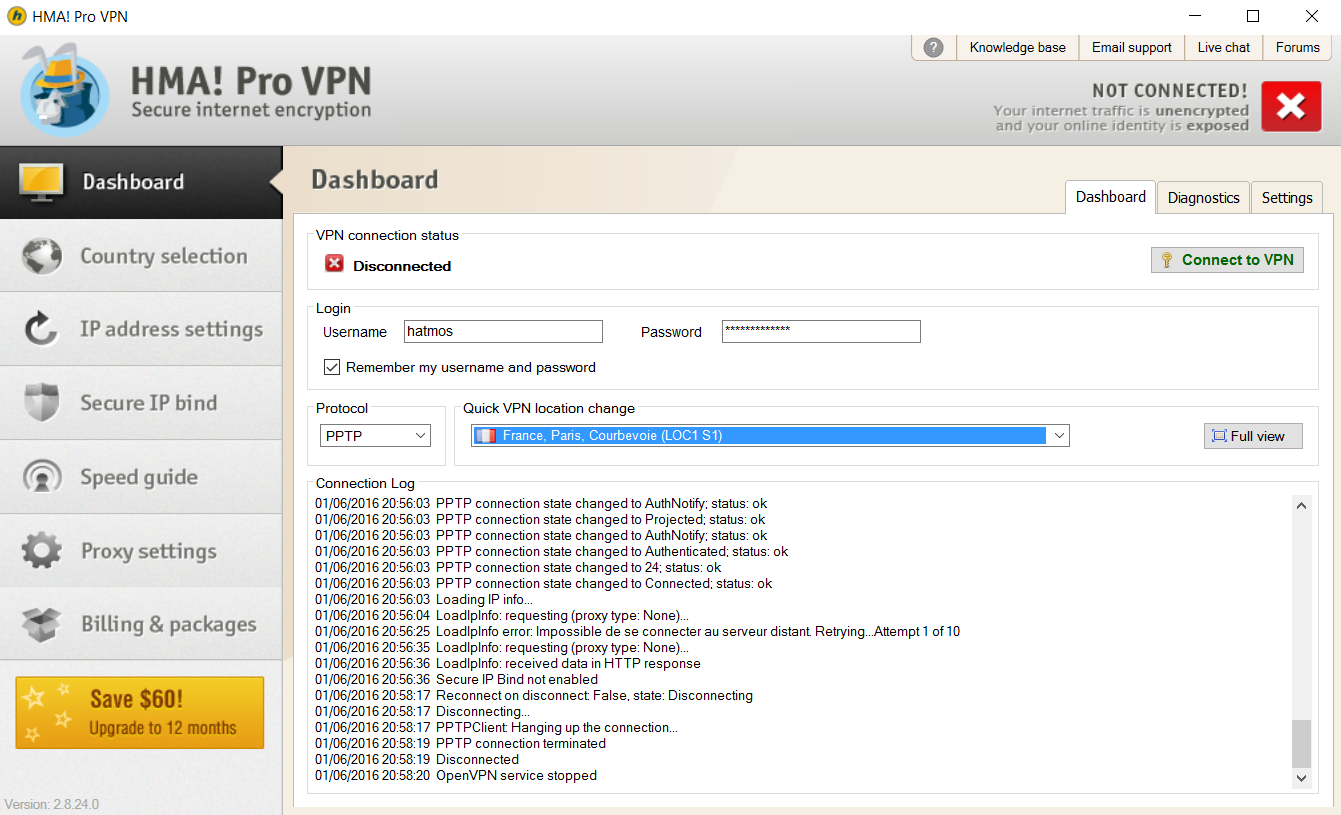Switch to the Dashboard tab

1110,197
